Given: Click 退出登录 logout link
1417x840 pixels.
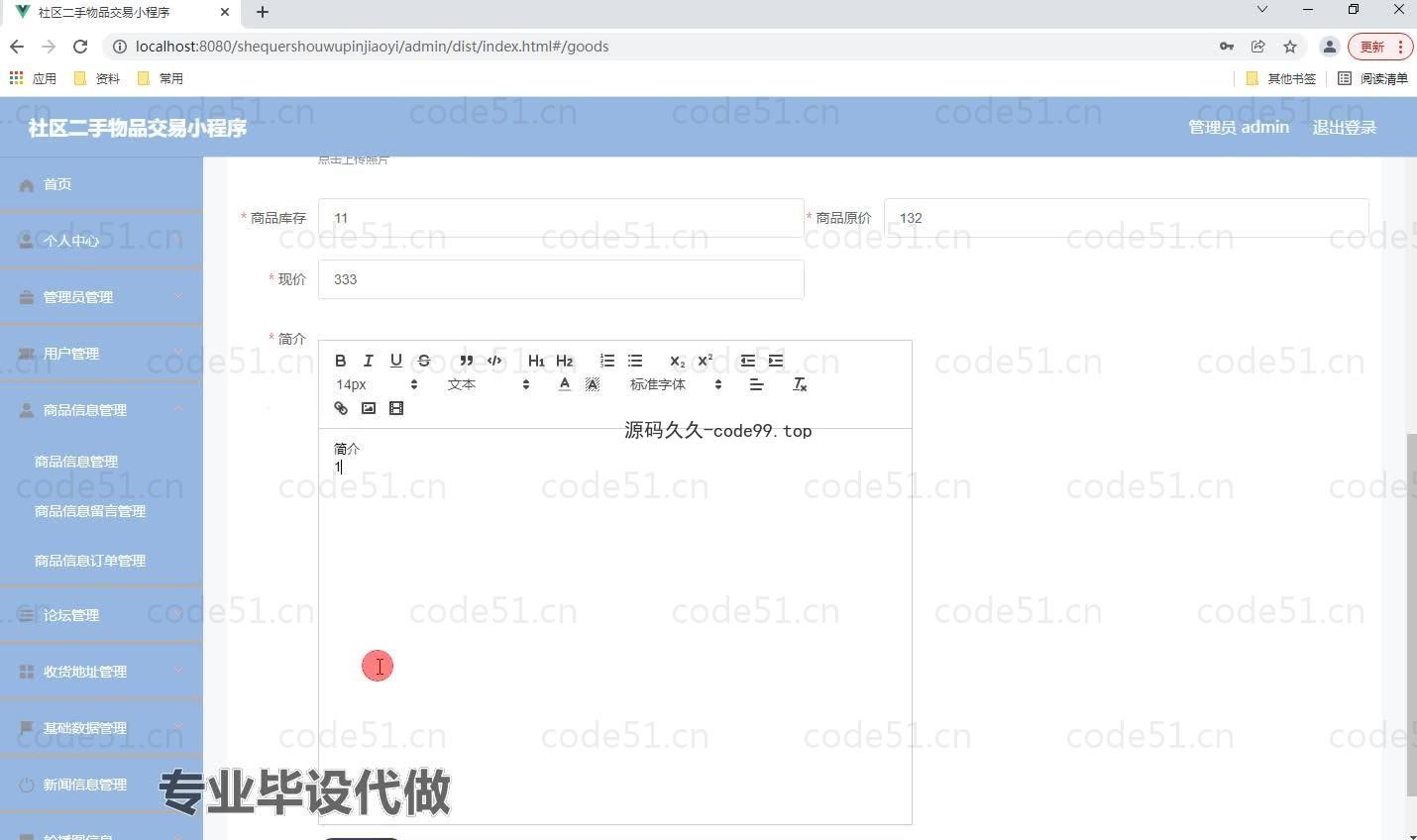Looking at the screenshot, I should [1344, 127].
